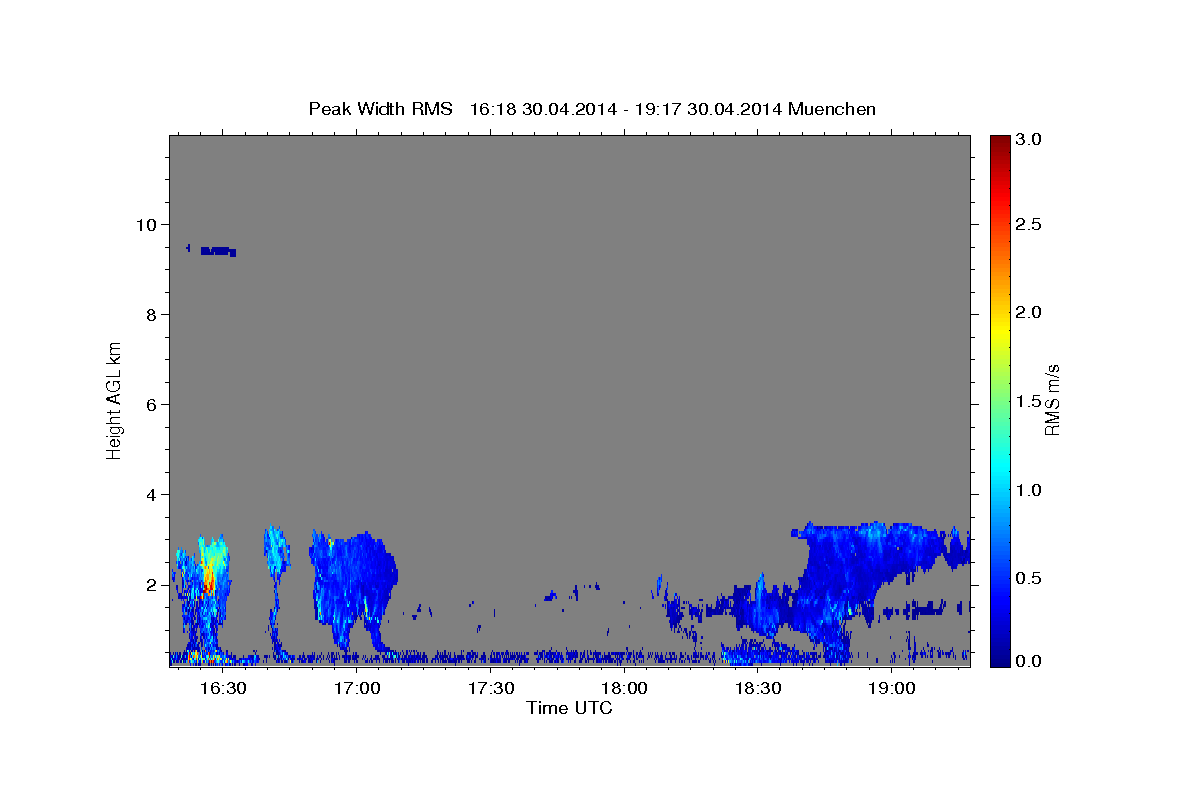Click the height tick label 2
Screen dimensions: 1200x800
[153, 584]
